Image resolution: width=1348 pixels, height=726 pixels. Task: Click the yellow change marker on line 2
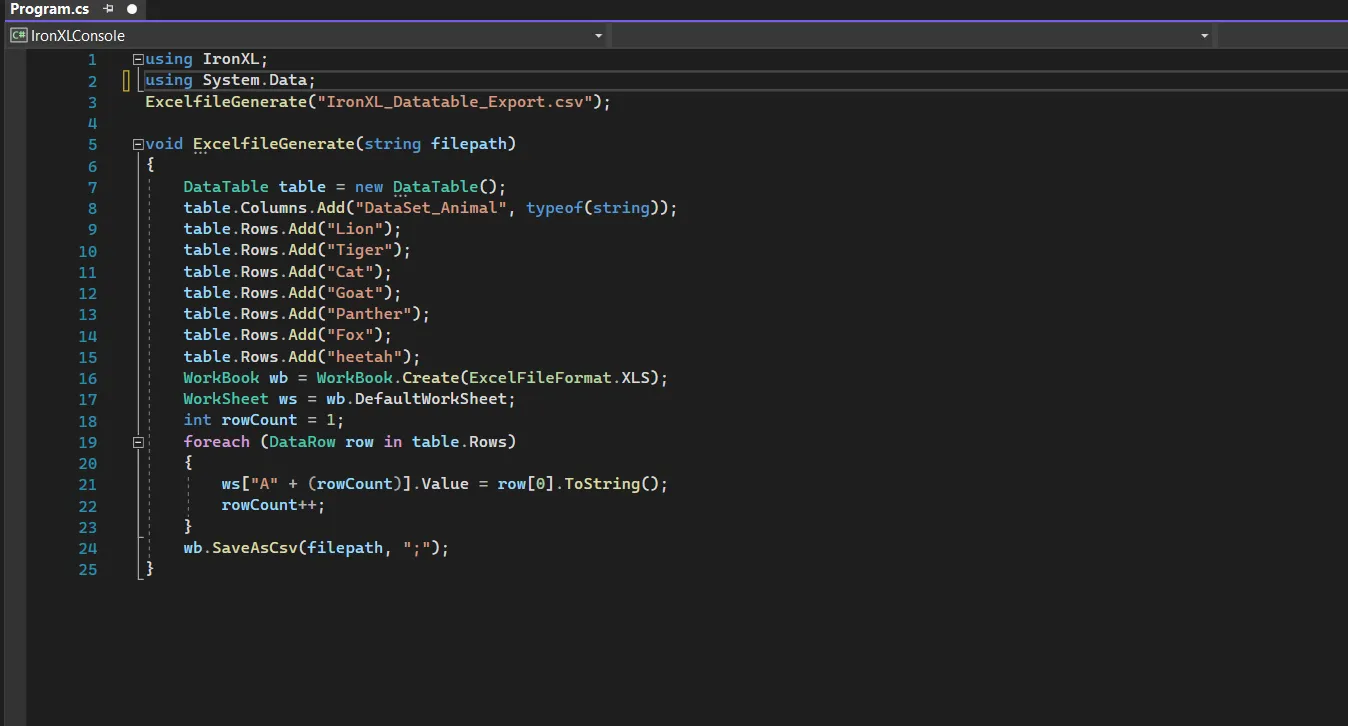click(127, 81)
